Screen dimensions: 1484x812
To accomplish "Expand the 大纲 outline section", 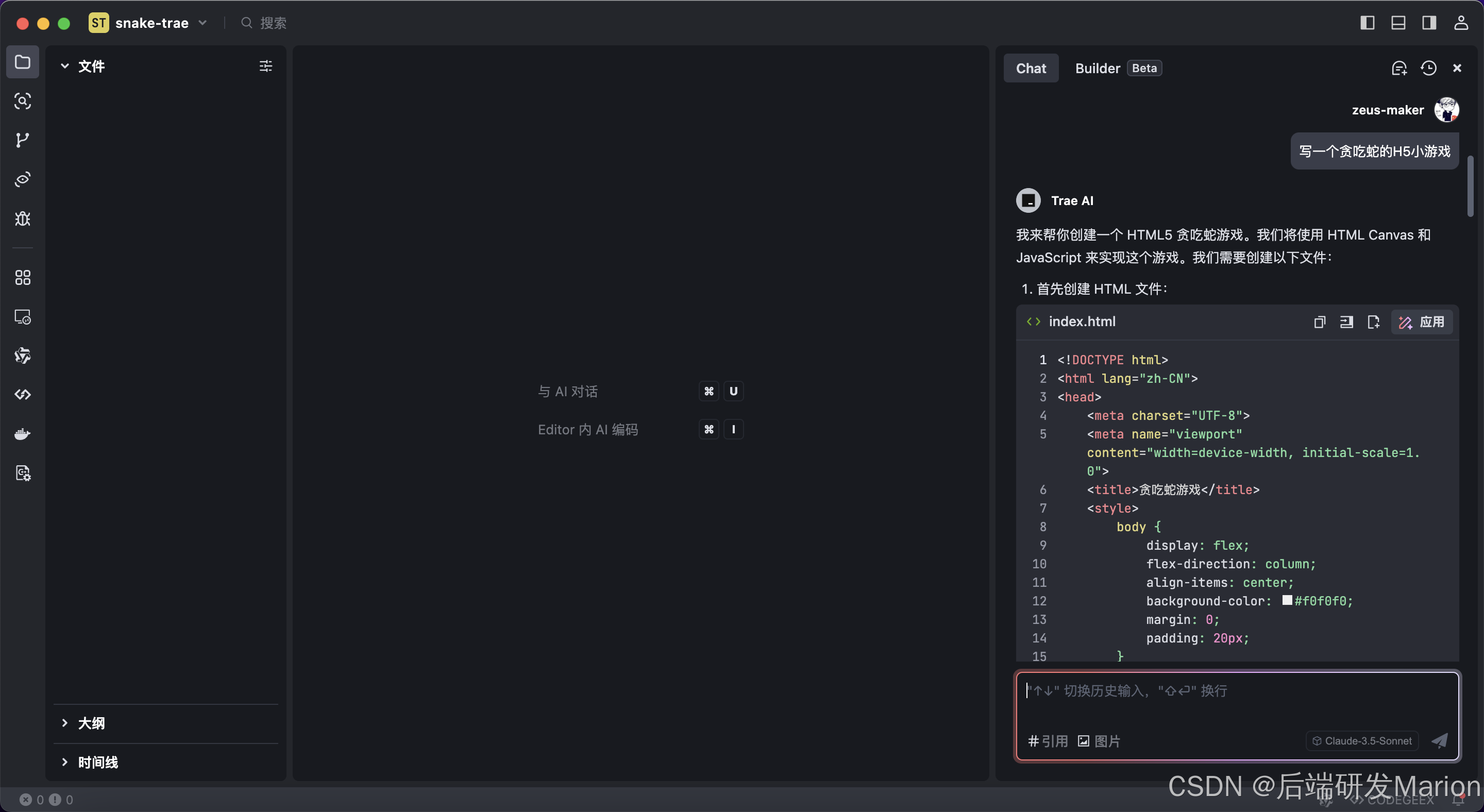I will coord(91,723).
